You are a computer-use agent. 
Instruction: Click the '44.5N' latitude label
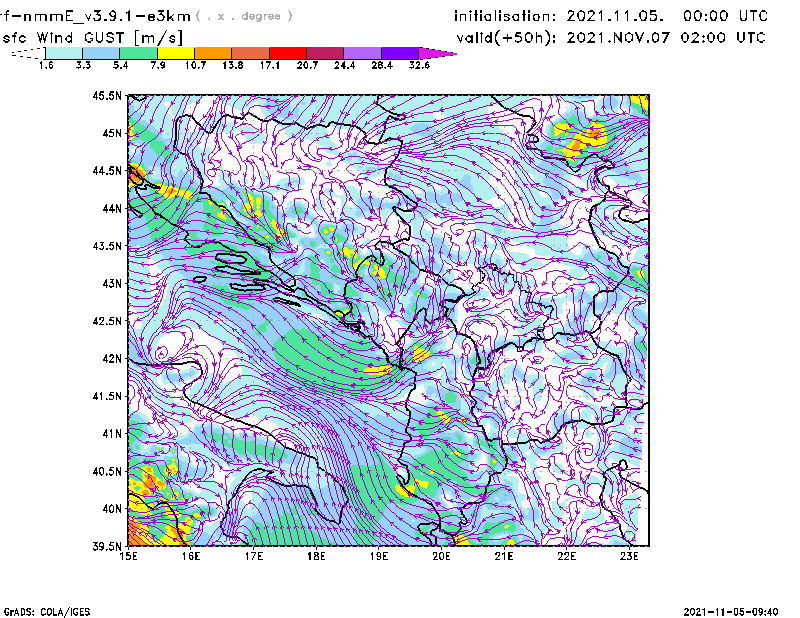(x=107, y=170)
